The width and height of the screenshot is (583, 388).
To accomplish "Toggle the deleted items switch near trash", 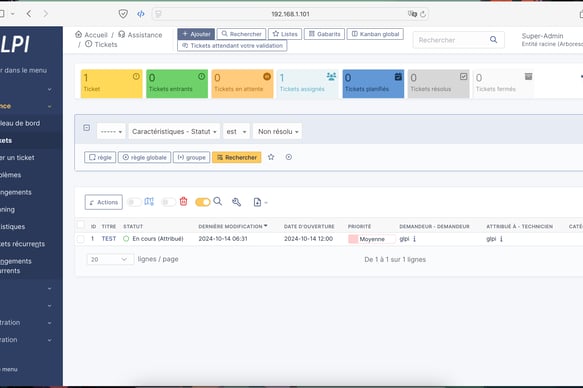I will pos(168,202).
